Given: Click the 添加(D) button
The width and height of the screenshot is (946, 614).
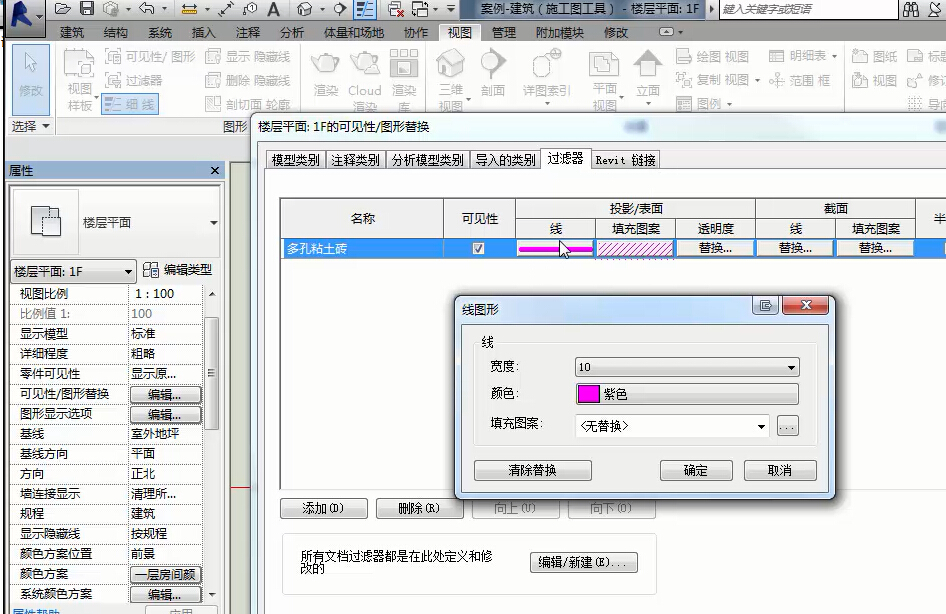Looking at the screenshot, I should click(323, 508).
